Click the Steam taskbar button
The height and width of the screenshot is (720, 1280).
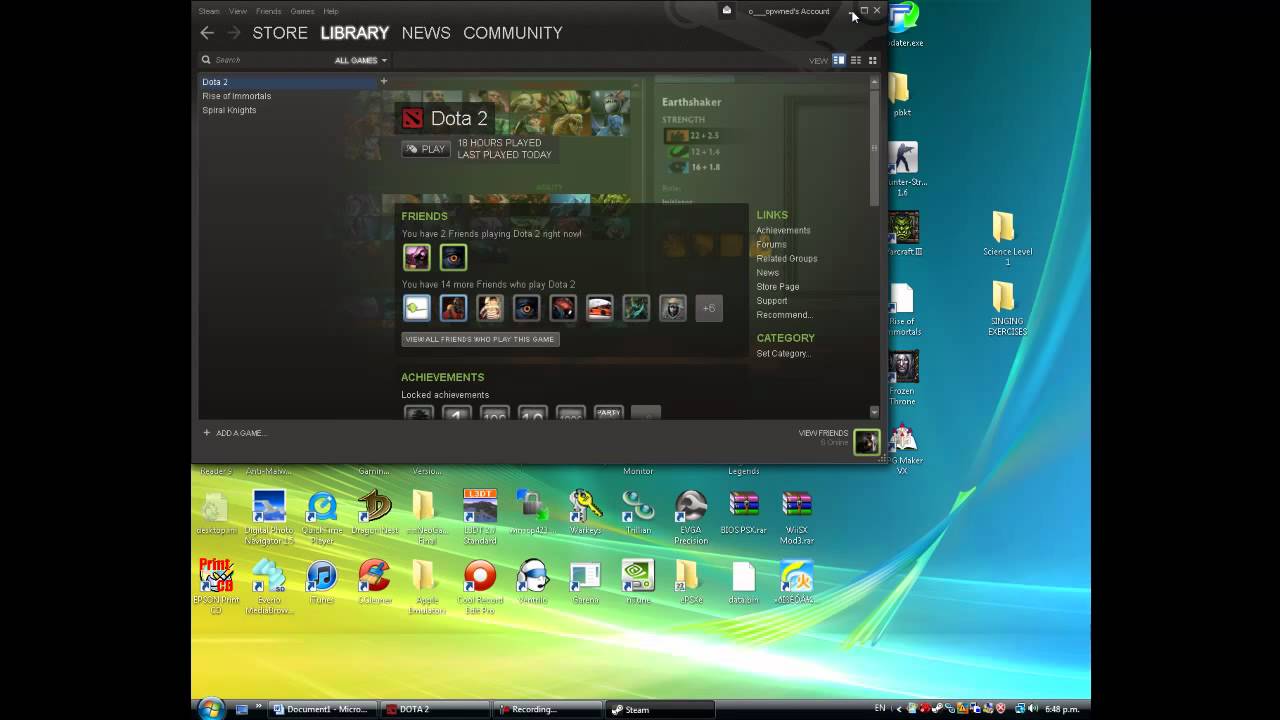pyautogui.click(x=661, y=709)
